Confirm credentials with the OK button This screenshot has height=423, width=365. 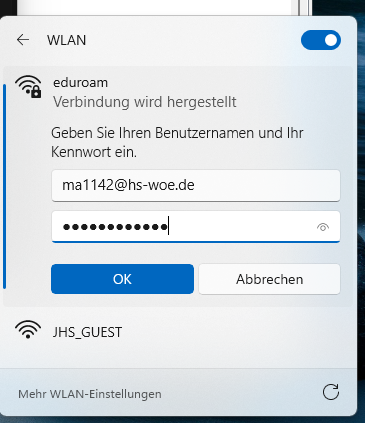(122, 279)
